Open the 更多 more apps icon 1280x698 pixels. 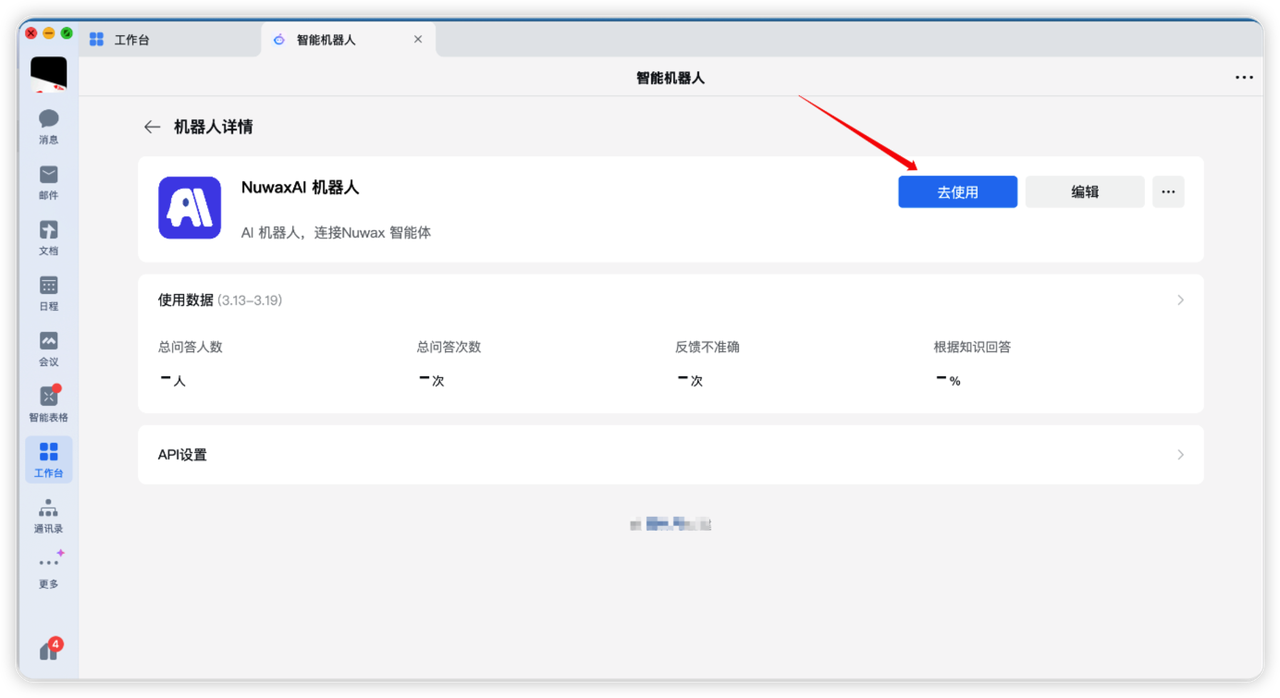[48, 571]
